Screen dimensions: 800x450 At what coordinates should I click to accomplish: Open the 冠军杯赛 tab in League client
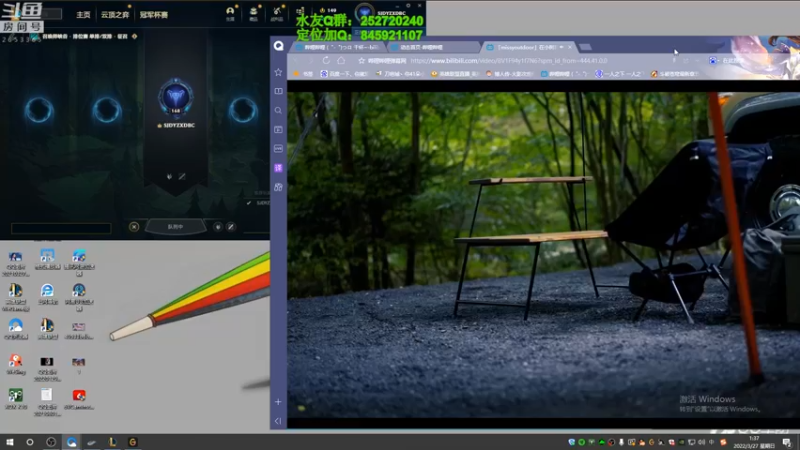point(154,15)
